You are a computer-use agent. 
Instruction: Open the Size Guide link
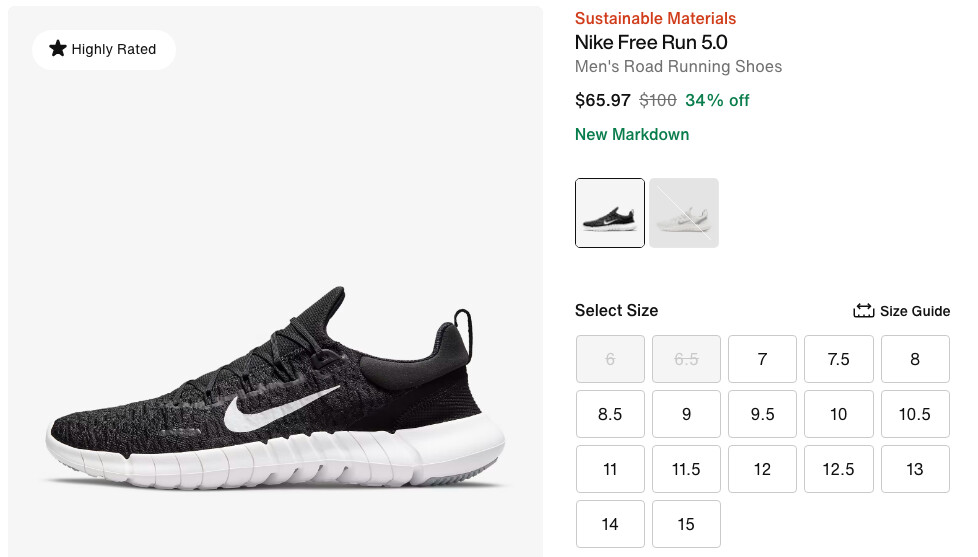(914, 311)
